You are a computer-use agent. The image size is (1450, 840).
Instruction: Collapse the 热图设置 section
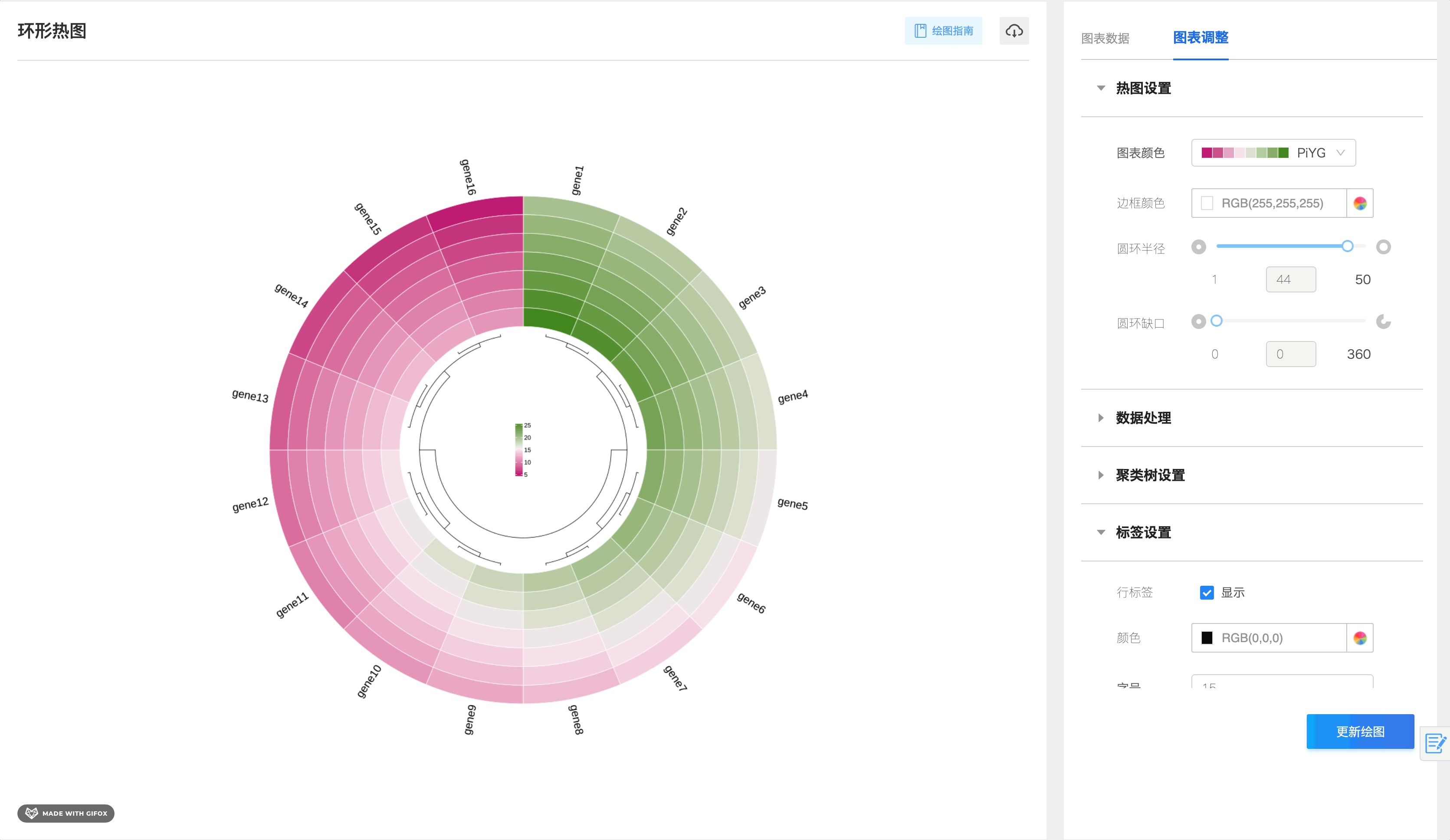click(1143, 88)
